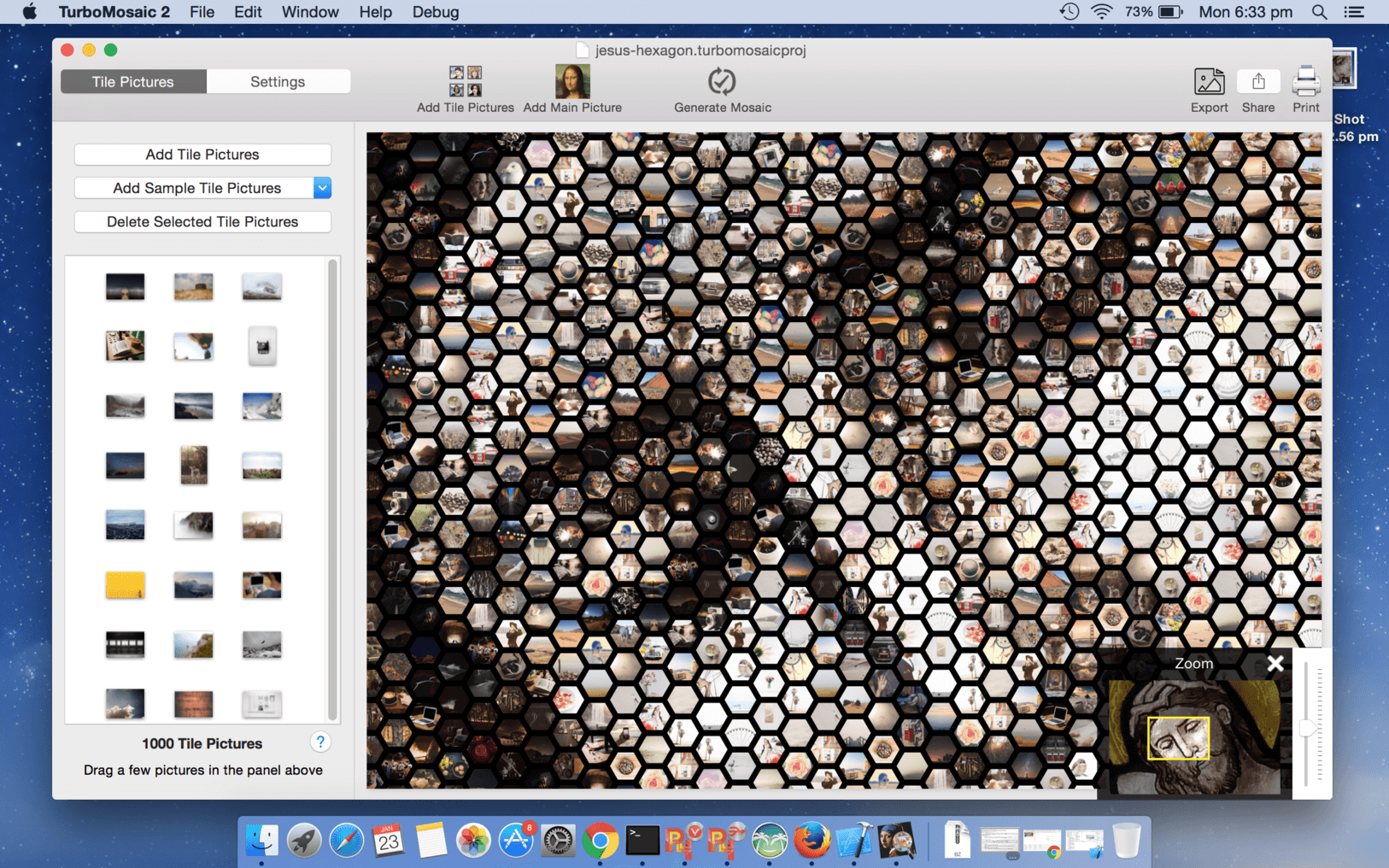Open Spotlight search in the menu bar

[x=1319, y=12]
